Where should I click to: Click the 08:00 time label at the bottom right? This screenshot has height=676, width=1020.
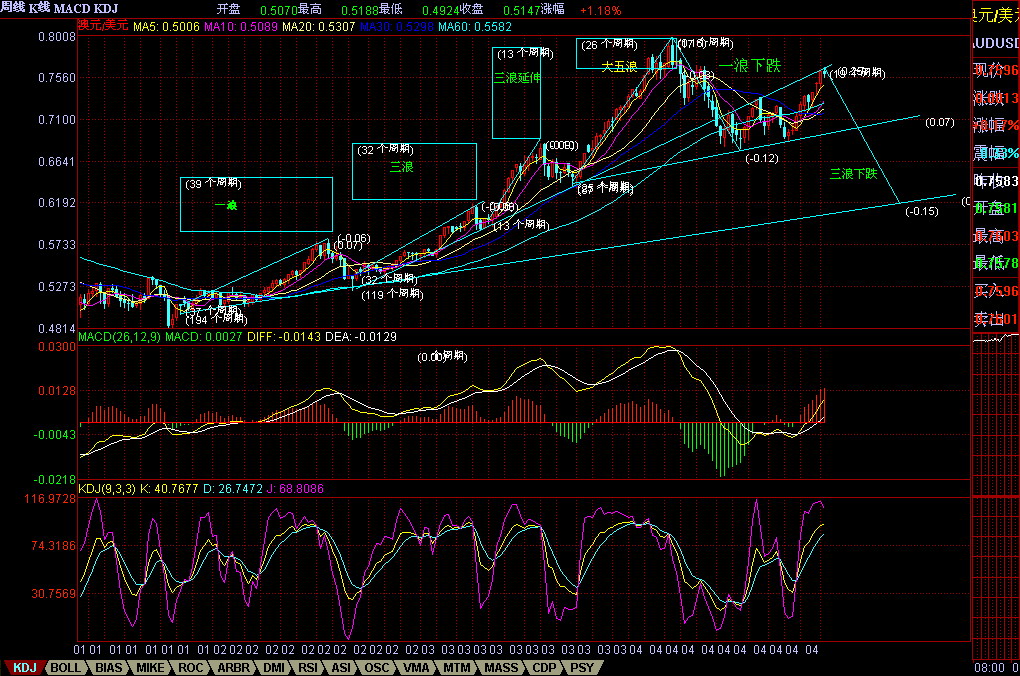point(989,668)
